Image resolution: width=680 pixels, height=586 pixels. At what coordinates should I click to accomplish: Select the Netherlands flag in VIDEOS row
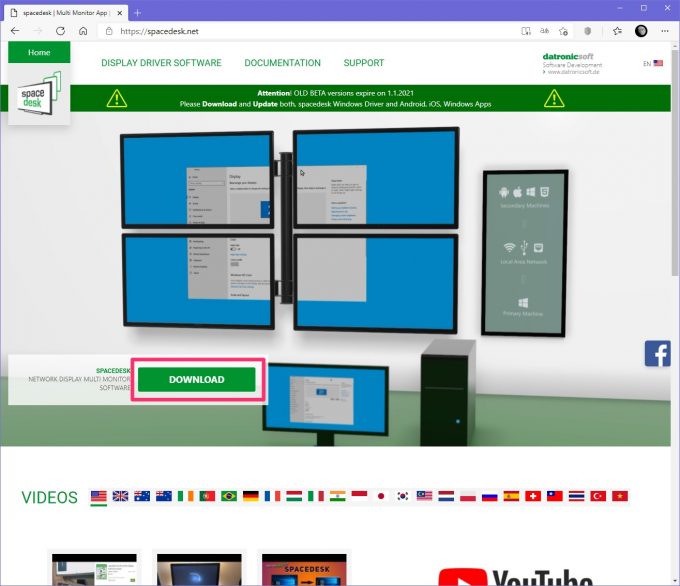(x=446, y=496)
